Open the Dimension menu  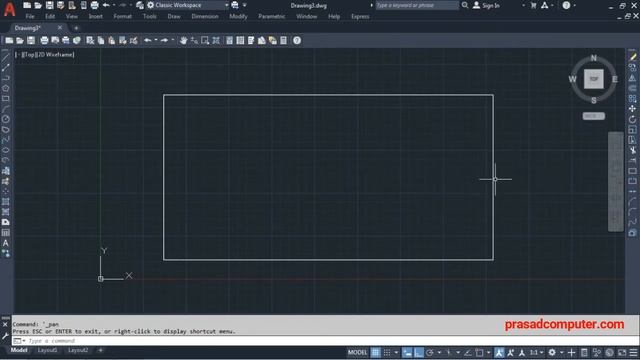205,17
